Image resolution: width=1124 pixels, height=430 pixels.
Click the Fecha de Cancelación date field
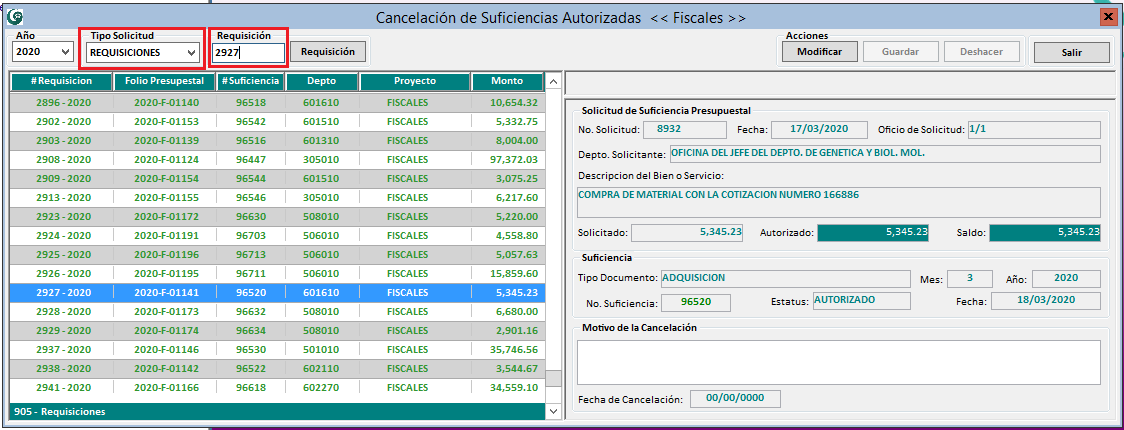pos(734,398)
